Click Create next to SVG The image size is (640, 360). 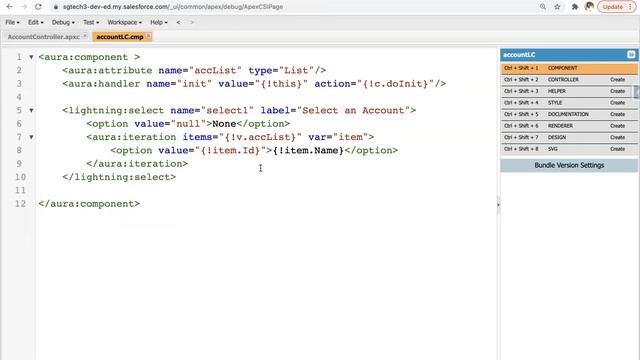[618, 149]
